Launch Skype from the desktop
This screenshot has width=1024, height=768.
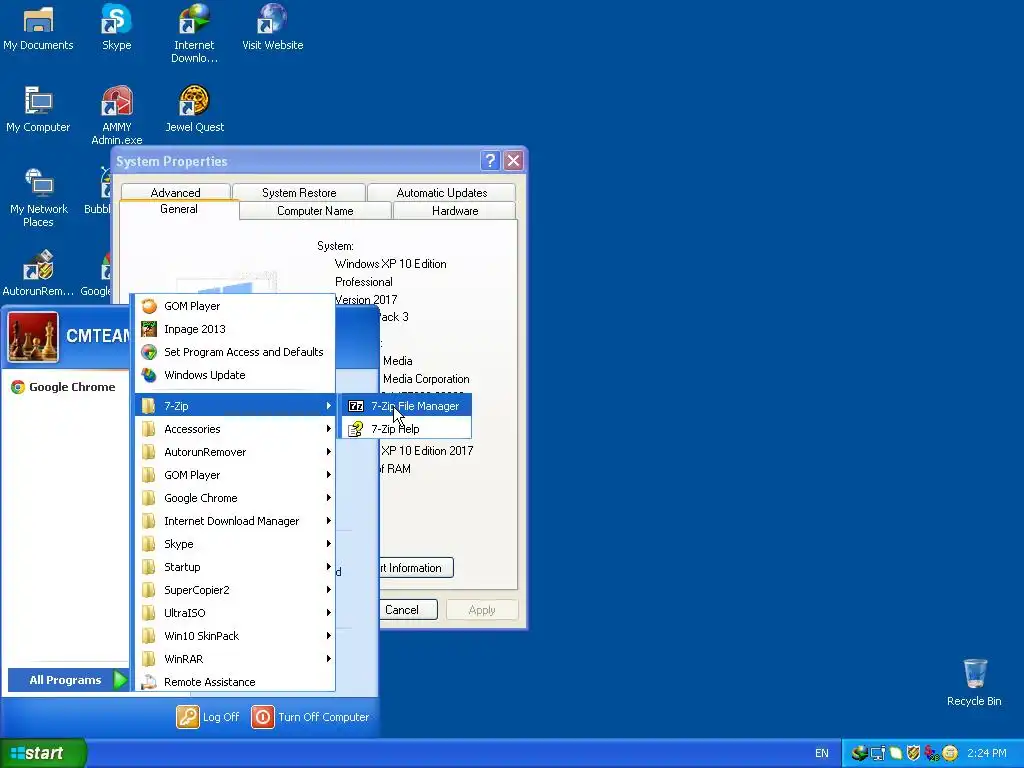pos(116,29)
